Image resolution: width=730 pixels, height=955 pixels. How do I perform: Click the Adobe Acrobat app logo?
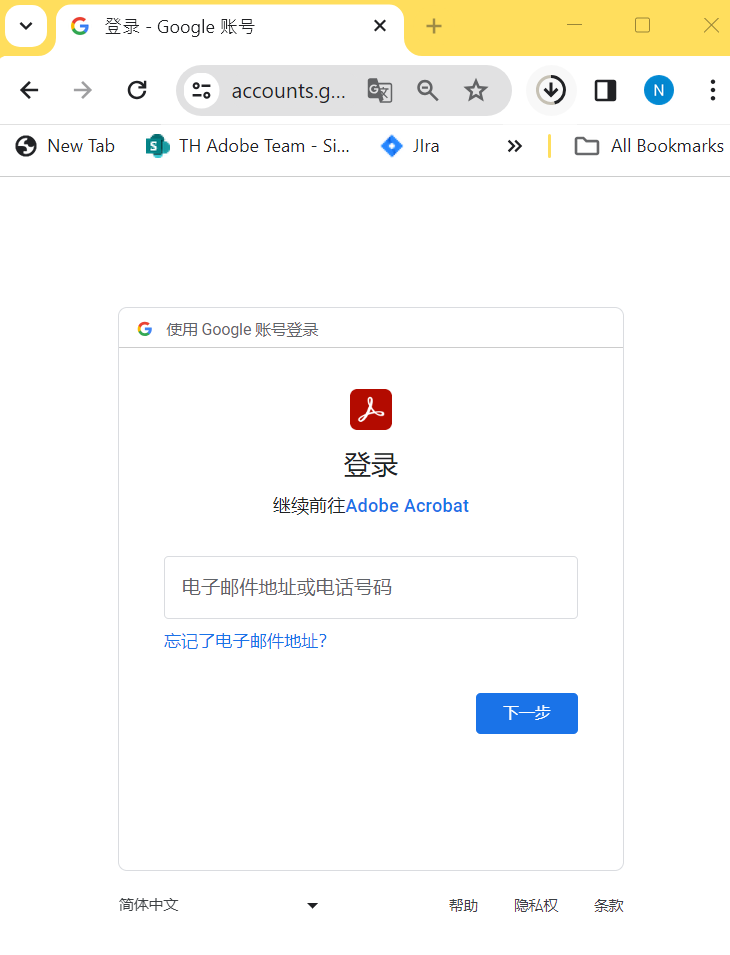tap(371, 409)
